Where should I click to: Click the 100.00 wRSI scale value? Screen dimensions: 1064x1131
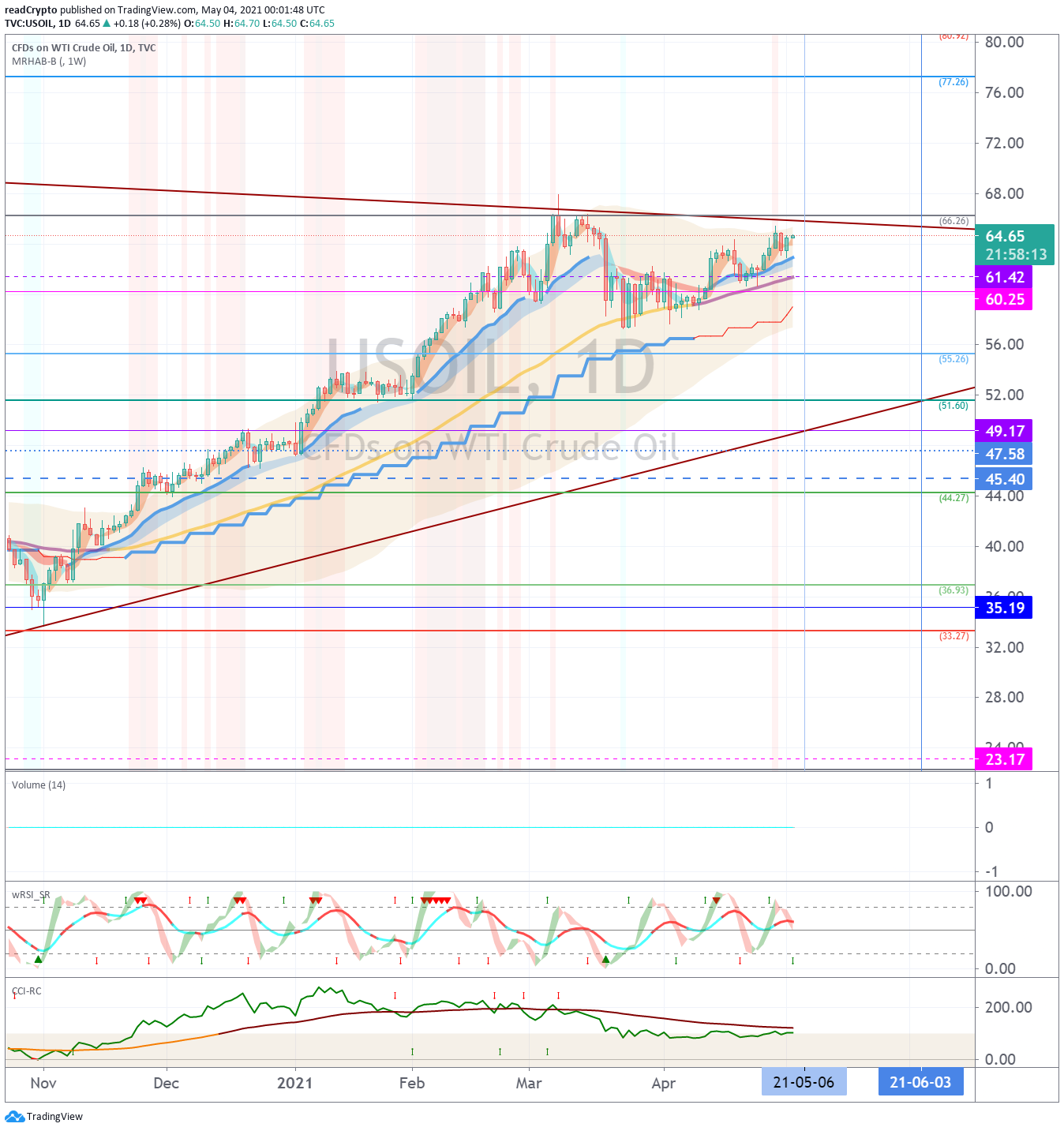point(1008,892)
